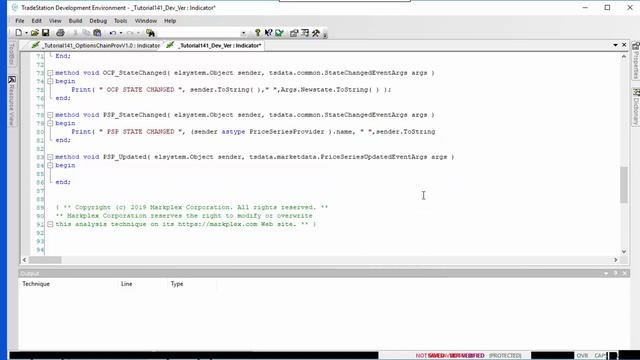Image resolution: width=640 pixels, height=360 pixels.
Task: Open the Window menu
Action: tap(146, 21)
